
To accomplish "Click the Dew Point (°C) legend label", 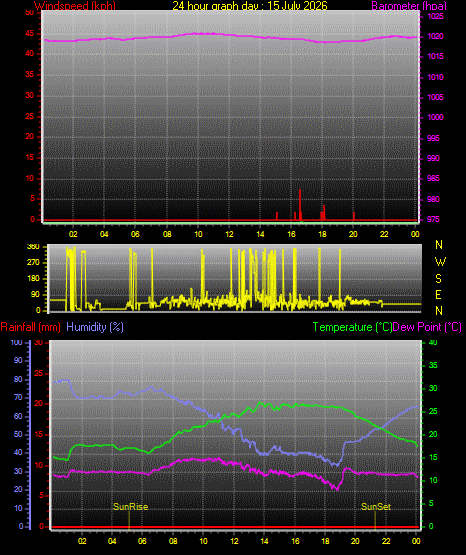I will pyautogui.click(x=427, y=327).
